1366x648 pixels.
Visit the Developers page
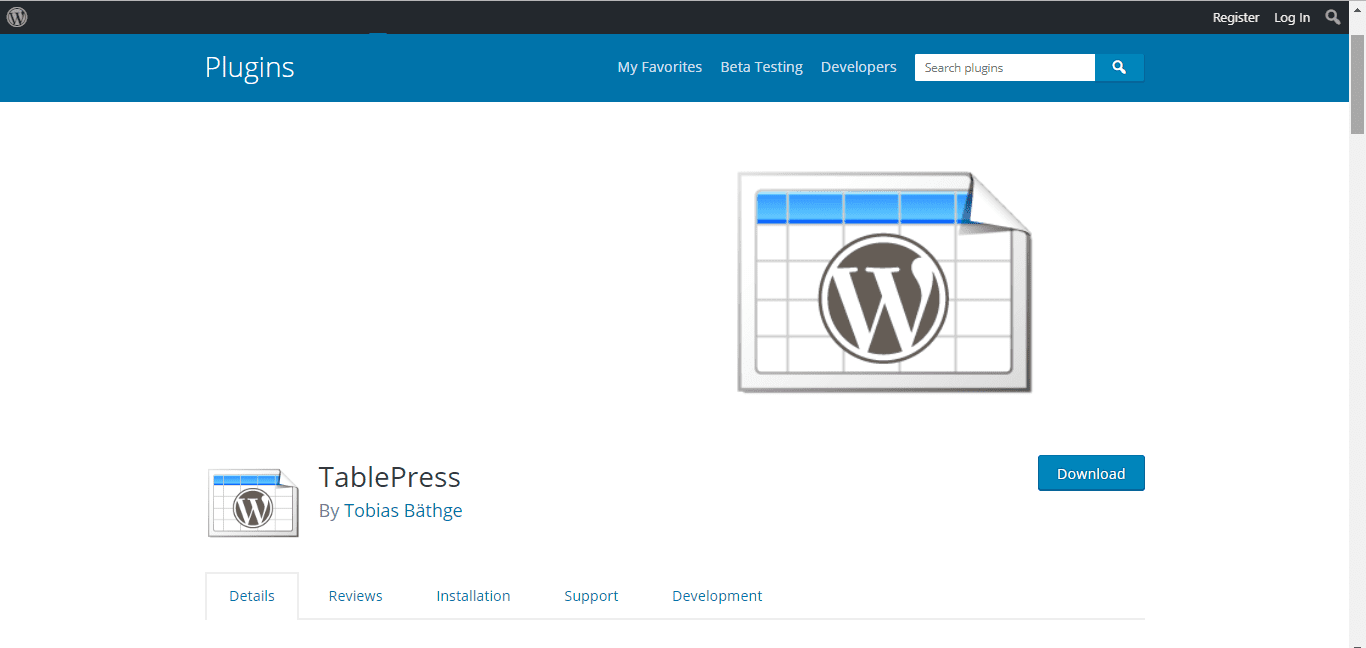coord(858,67)
